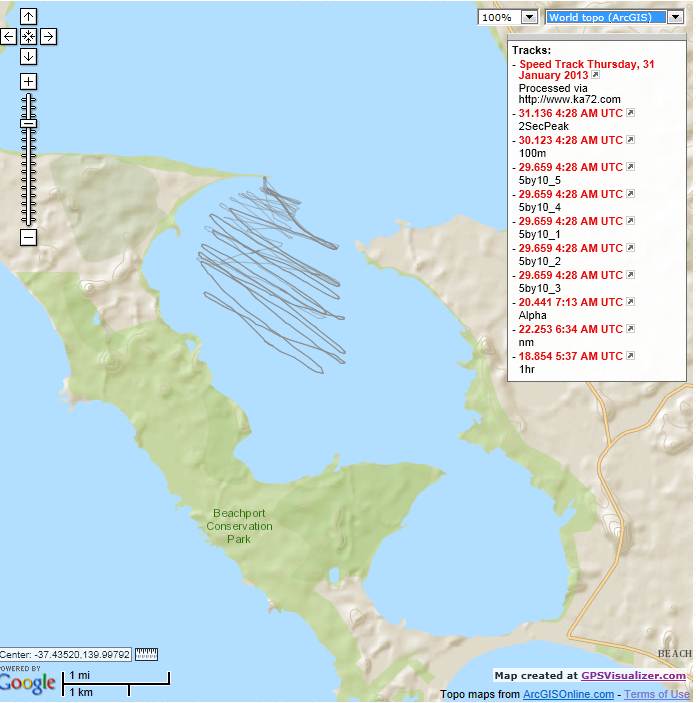Zoom out using the minus button
Viewport: 696px width, 703px height.
click(28, 237)
